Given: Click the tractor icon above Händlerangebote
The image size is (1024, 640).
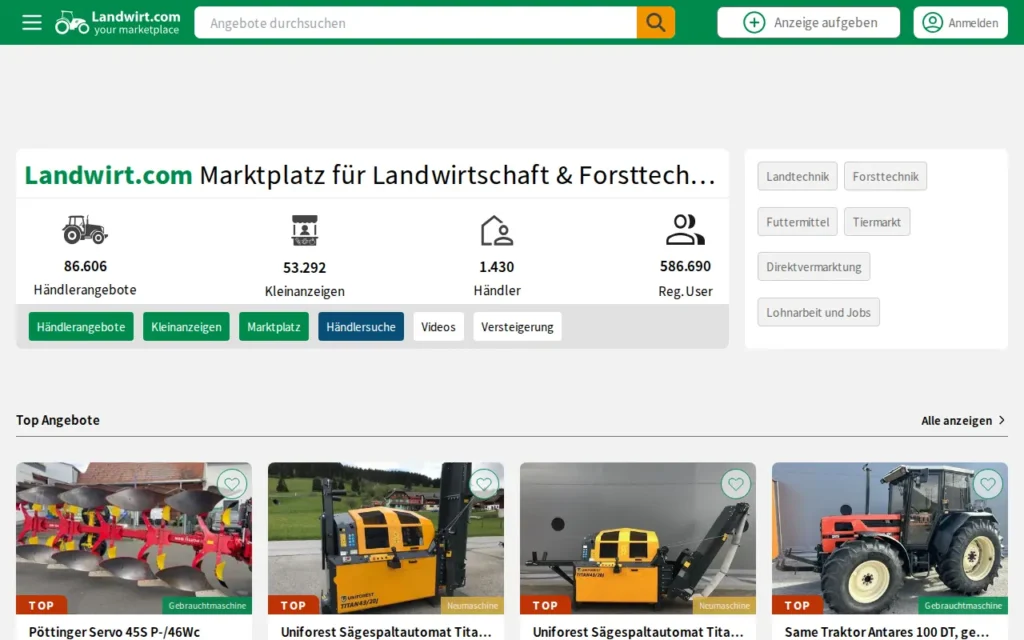Looking at the screenshot, I should [x=85, y=230].
